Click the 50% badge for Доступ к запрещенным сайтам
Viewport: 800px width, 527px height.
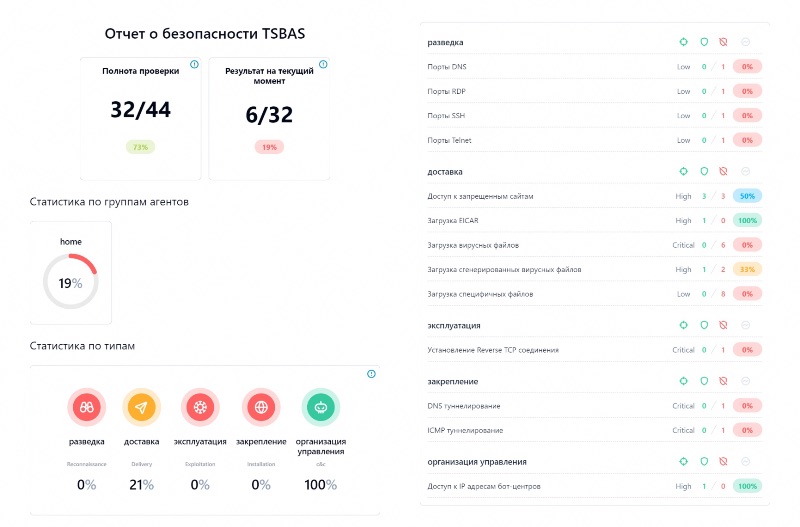coord(746,196)
